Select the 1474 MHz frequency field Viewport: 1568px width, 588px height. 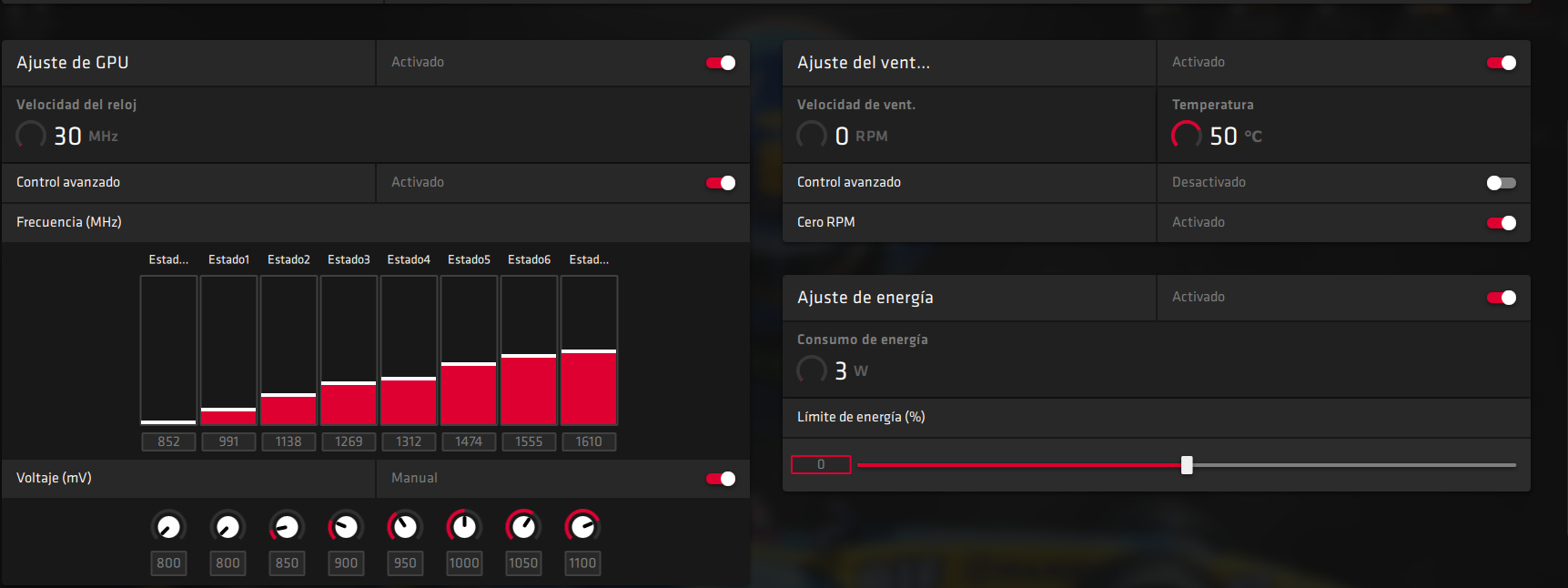pyautogui.click(x=469, y=441)
